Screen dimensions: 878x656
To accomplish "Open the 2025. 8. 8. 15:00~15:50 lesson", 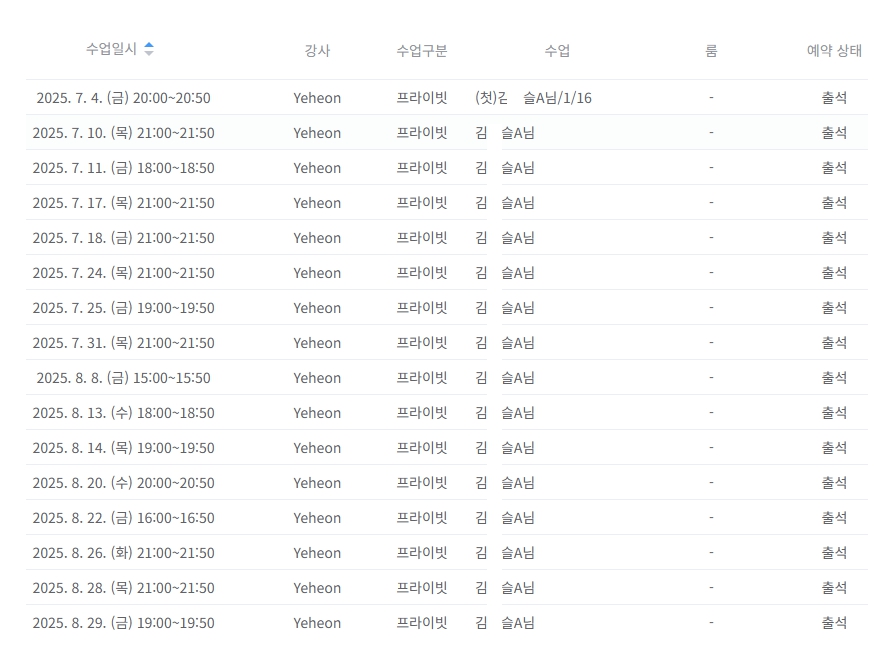I will click(123, 378).
